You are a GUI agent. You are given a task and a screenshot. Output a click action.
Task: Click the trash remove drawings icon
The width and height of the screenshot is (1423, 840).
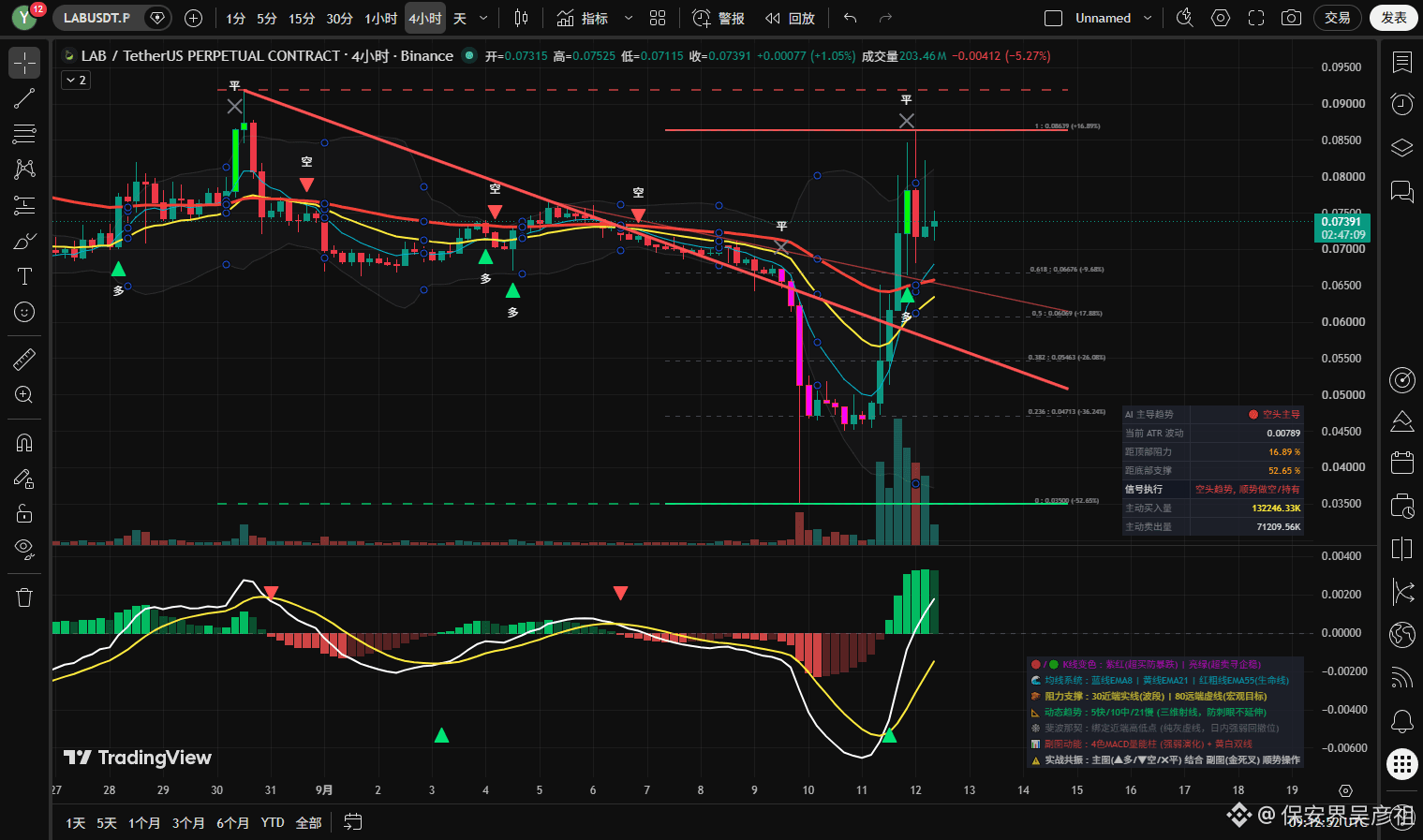[x=24, y=597]
